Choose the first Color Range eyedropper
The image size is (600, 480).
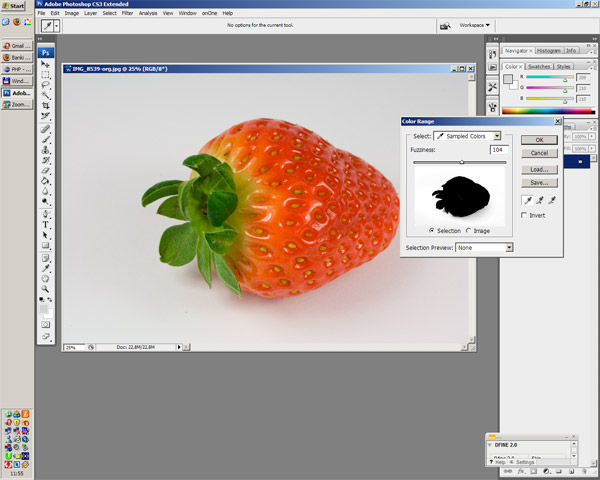coord(528,200)
